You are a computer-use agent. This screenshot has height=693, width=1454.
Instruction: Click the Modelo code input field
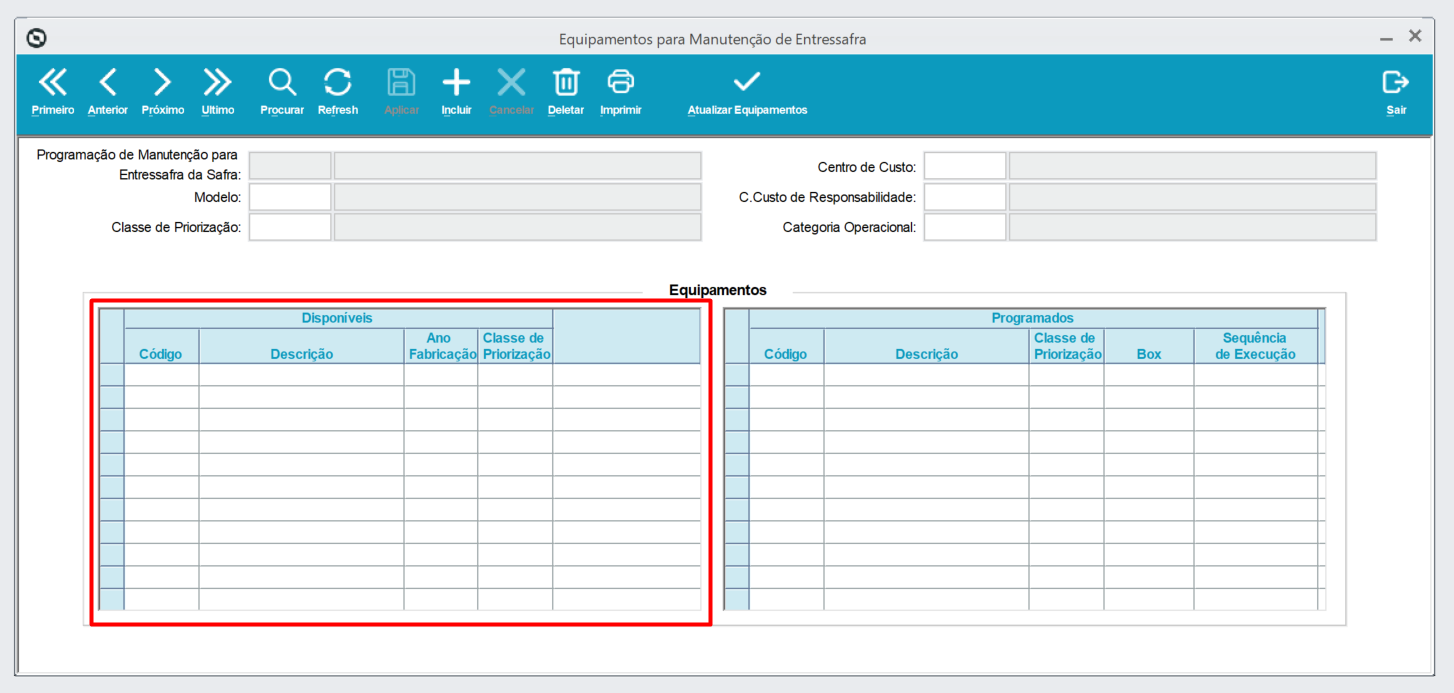pyautogui.click(x=290, y=197)
